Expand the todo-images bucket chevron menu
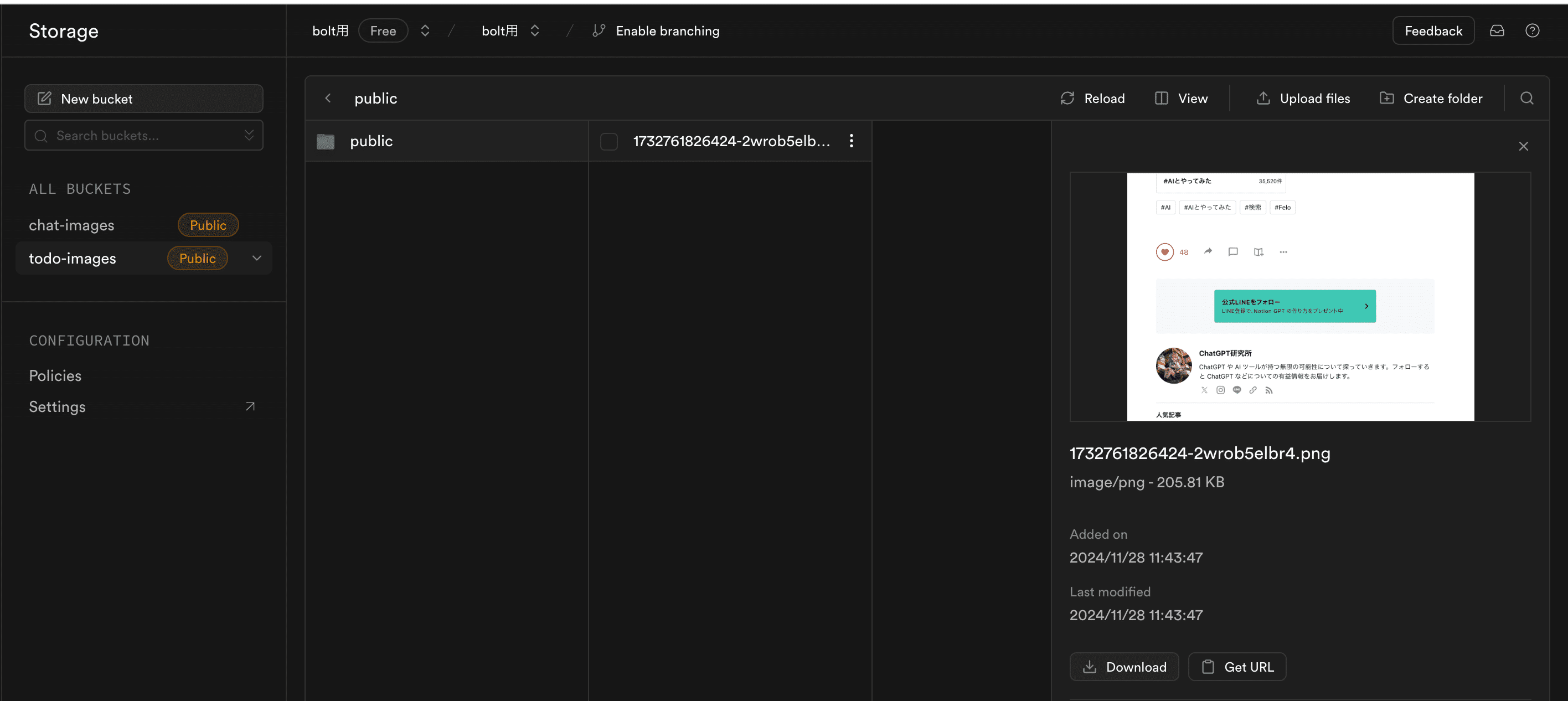Viewport: 1568px width, 701px height. pyautogui.click(x=257, y=258)
